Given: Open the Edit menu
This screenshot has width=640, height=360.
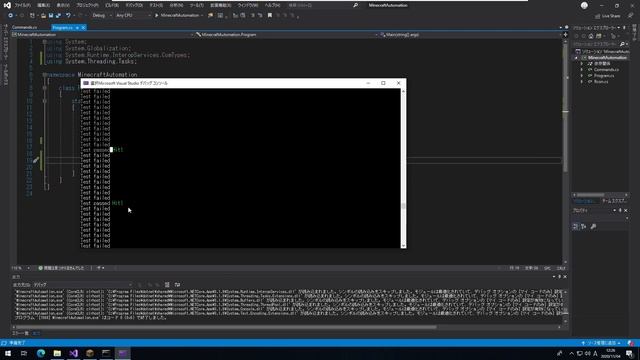Looking at the screenshot, I should [x=43, y=5].
